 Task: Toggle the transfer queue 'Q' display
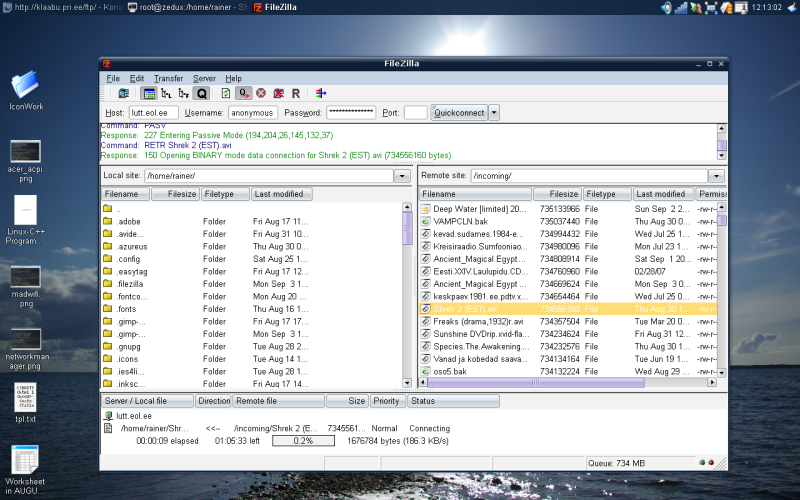pos(202,93)
